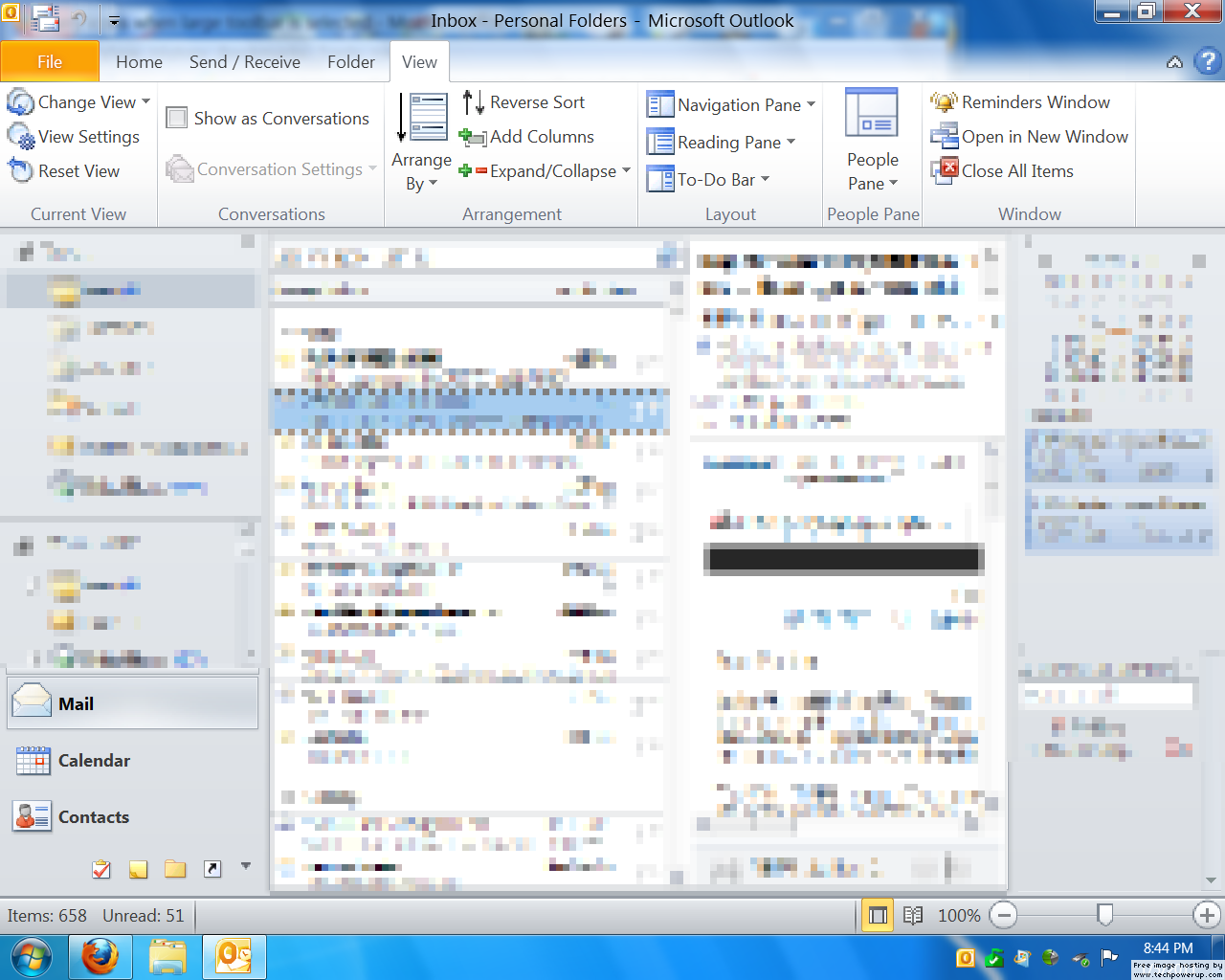Open Windows Explorer from taskbar

(167, 957)
